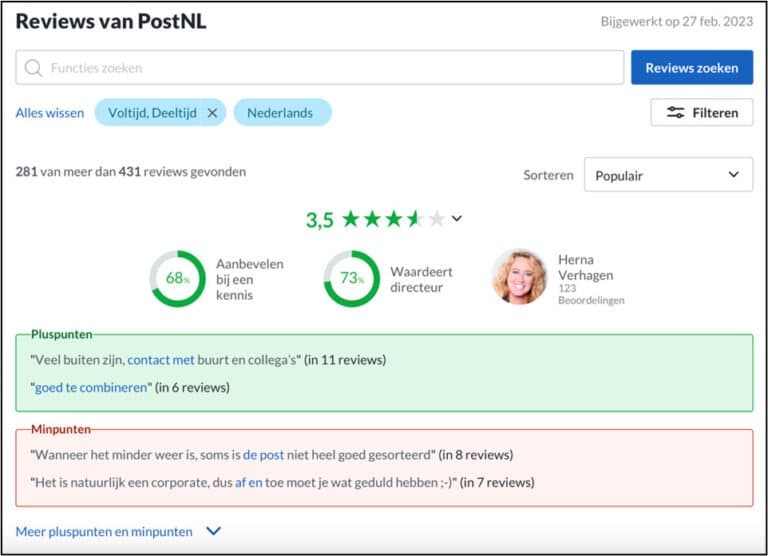
Task: Select the Voltijd, Deeltijd filter chip
Action: (160, 113)
